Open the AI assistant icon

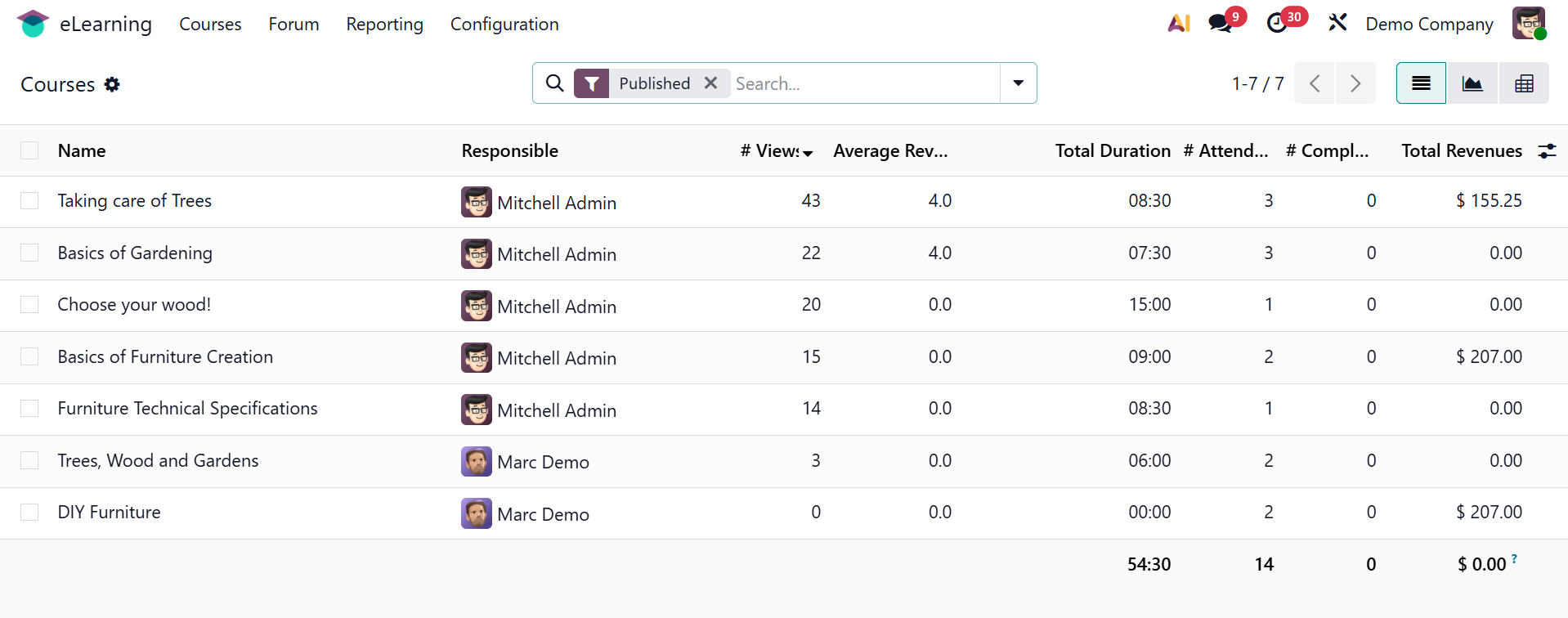coord(1178,24)
